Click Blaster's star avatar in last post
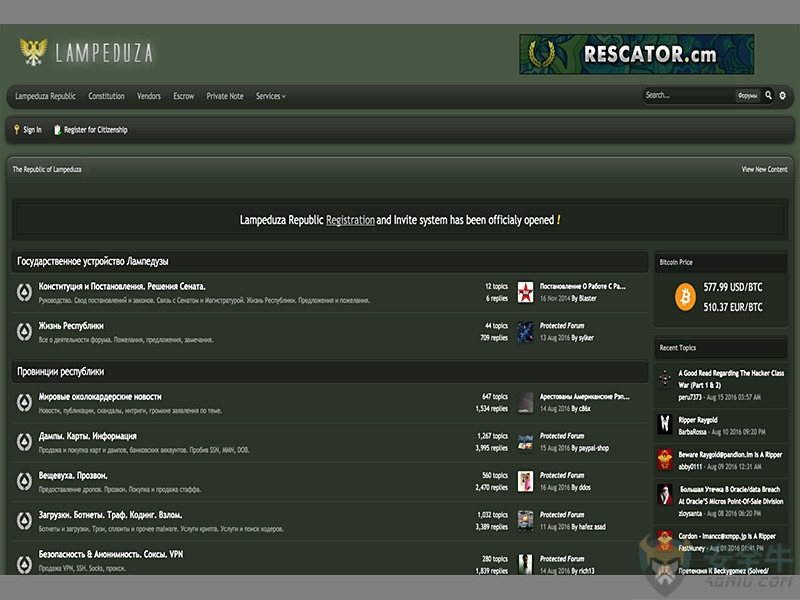Screen dimensions: 800x600 tap(525, 292)
